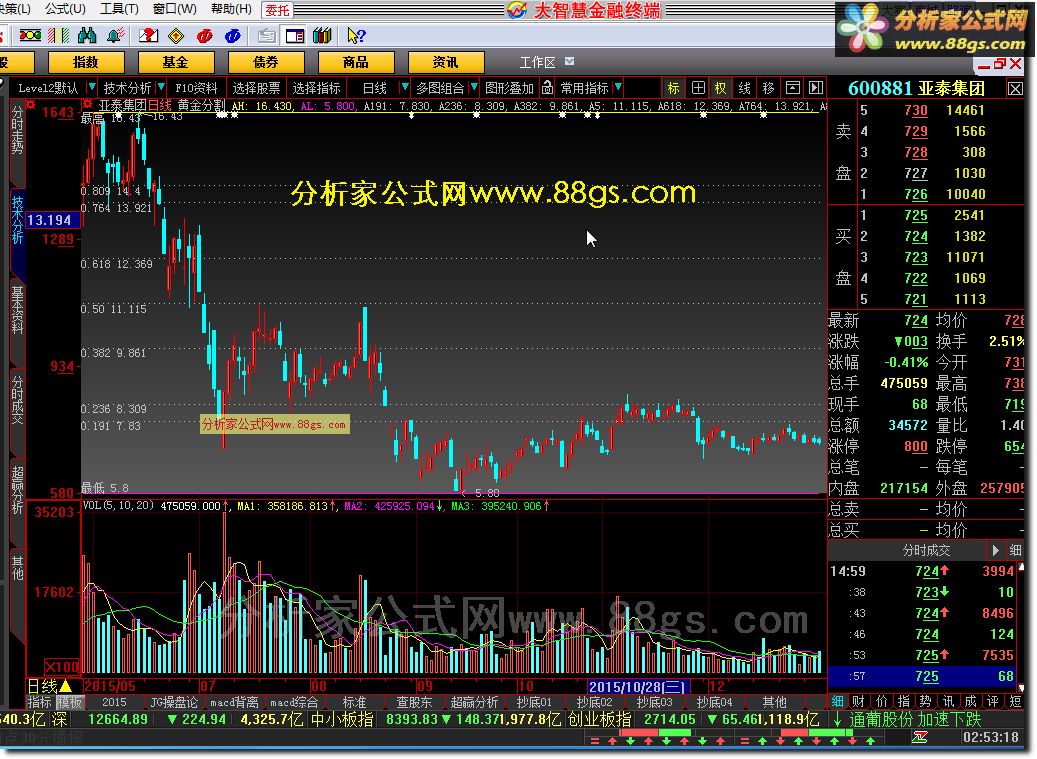Click the skip-to-end arrow icon in chart toolbar

pos(816,88)
